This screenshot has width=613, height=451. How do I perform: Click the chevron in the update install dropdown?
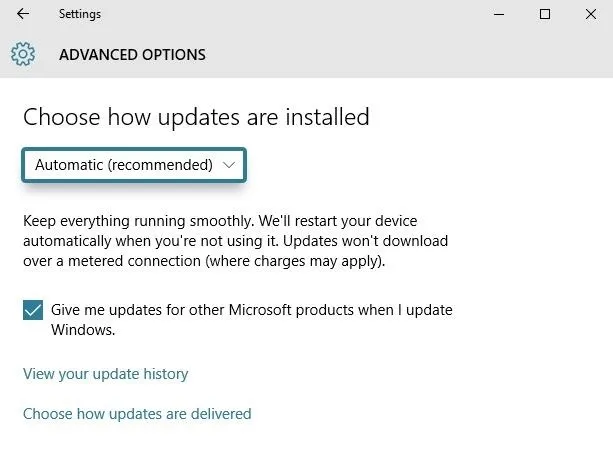tap(229, 165)
